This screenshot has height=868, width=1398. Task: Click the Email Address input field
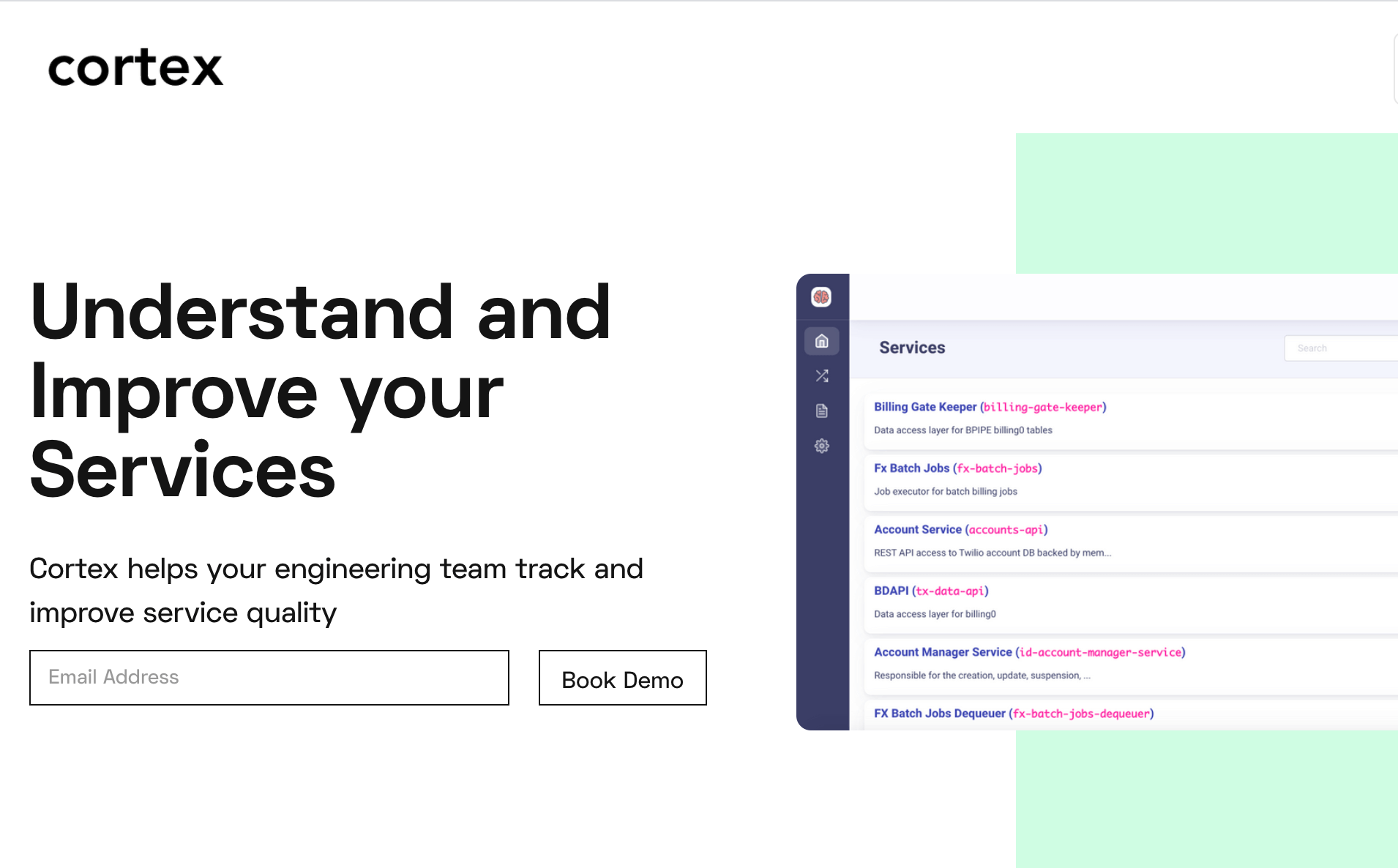point(269,678)
